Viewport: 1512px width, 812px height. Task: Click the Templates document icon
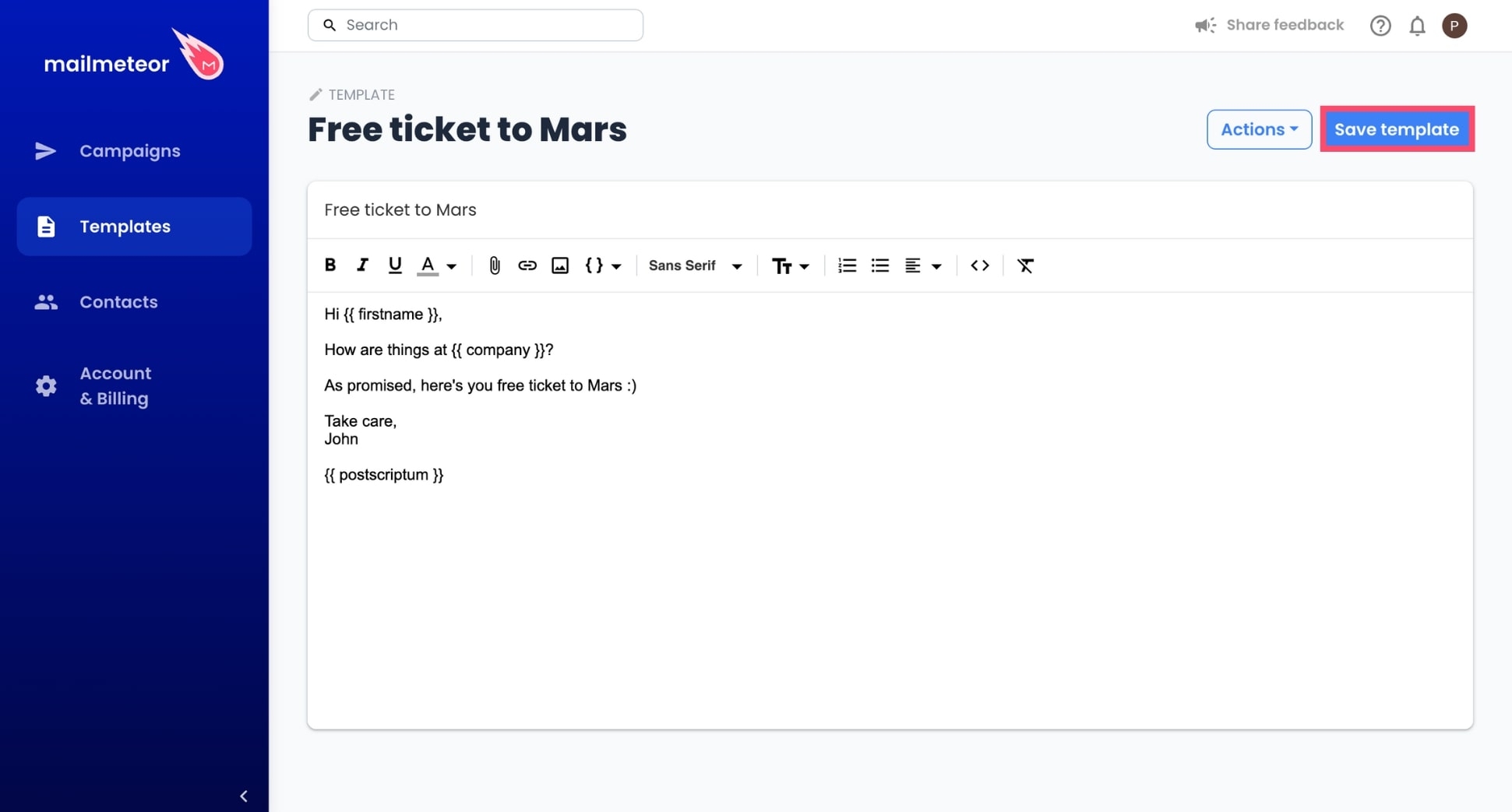[46, 227]
